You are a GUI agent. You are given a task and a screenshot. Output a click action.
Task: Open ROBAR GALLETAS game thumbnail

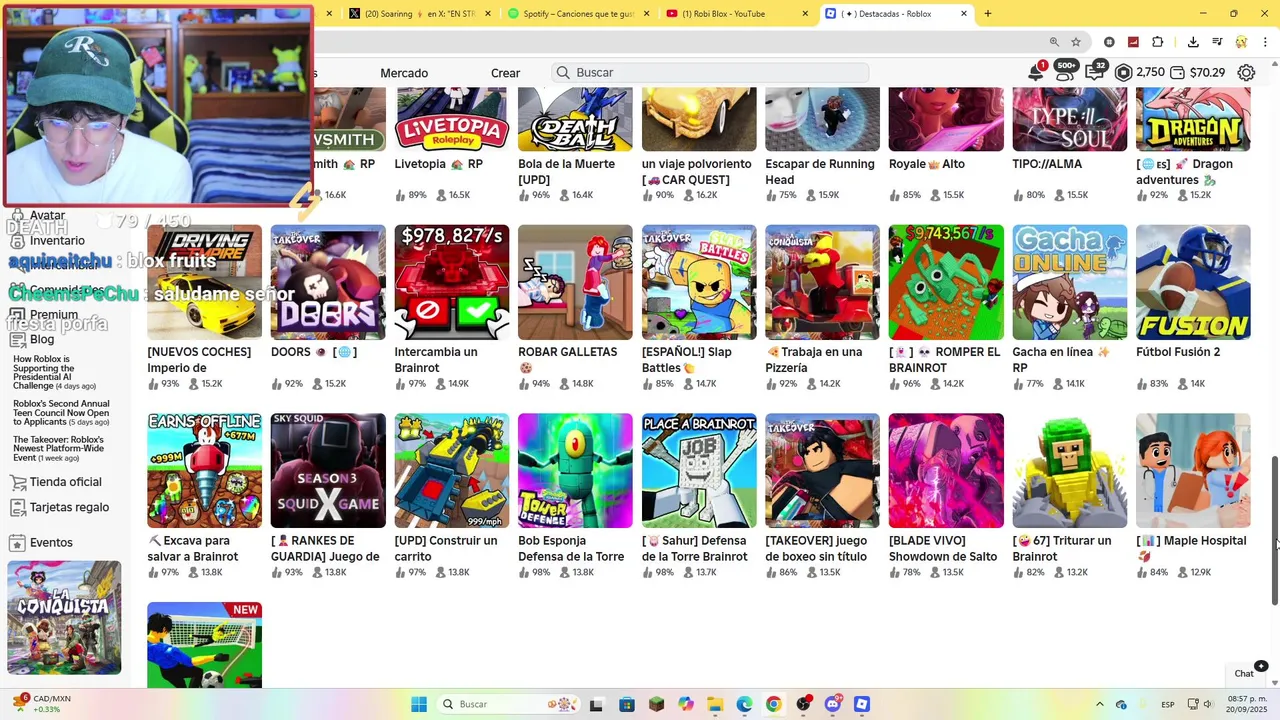click(575, 282)
